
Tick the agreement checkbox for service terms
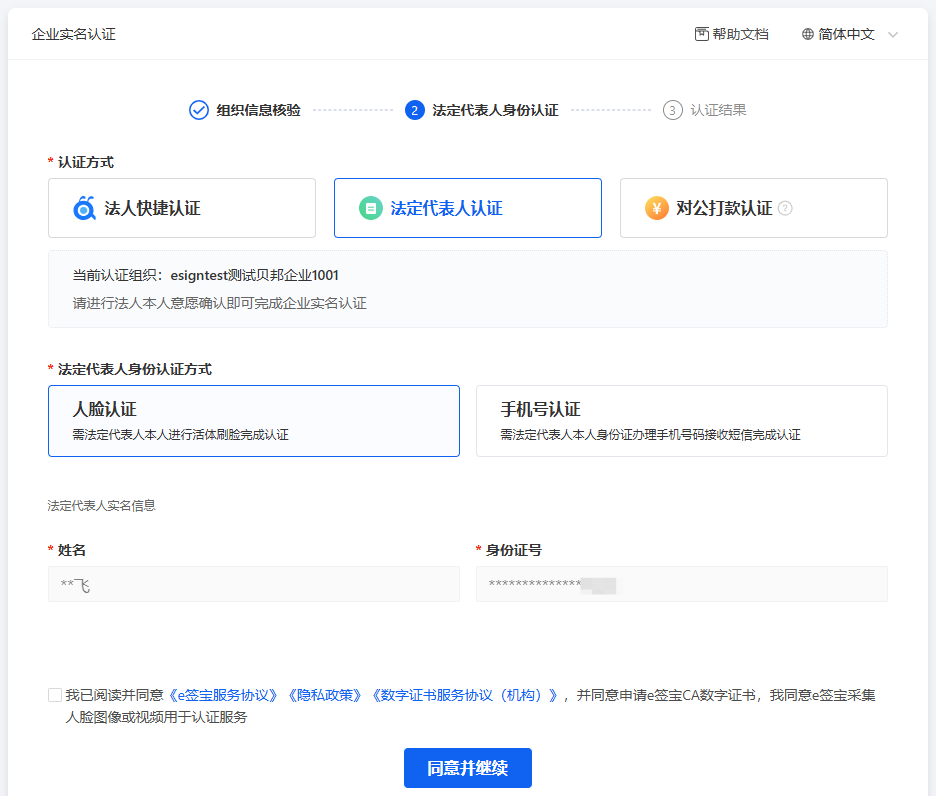[55, 695]
